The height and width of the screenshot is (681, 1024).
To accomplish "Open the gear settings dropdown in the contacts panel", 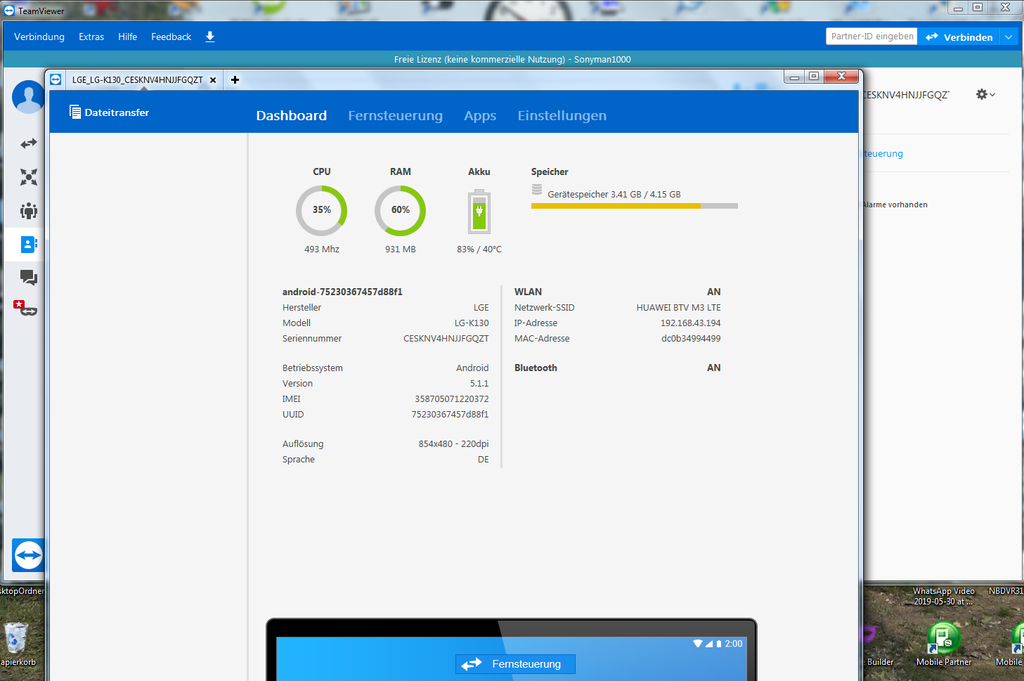I will tap(985, 95).
